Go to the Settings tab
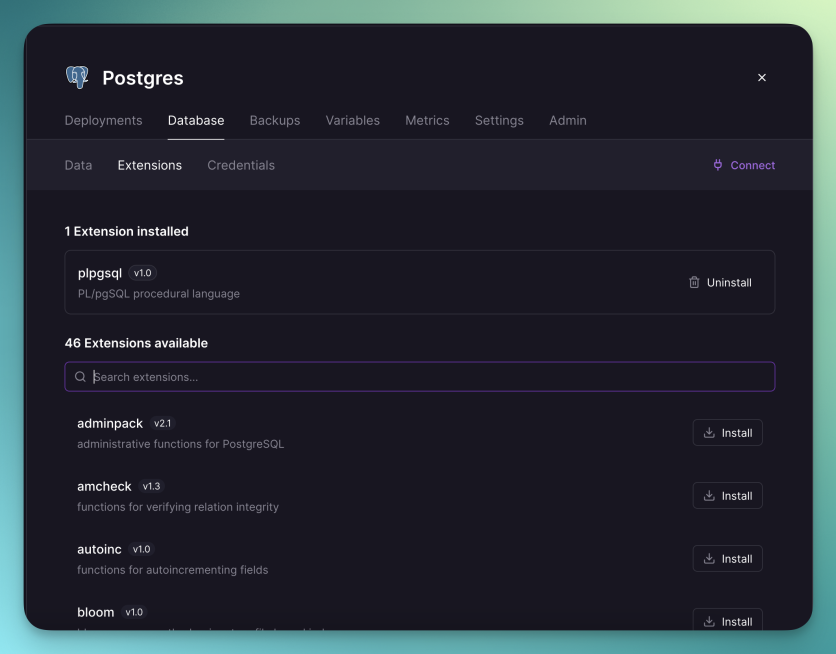This screenshot has width=836, height=654. pyautogui.click(x=499, y=120)
